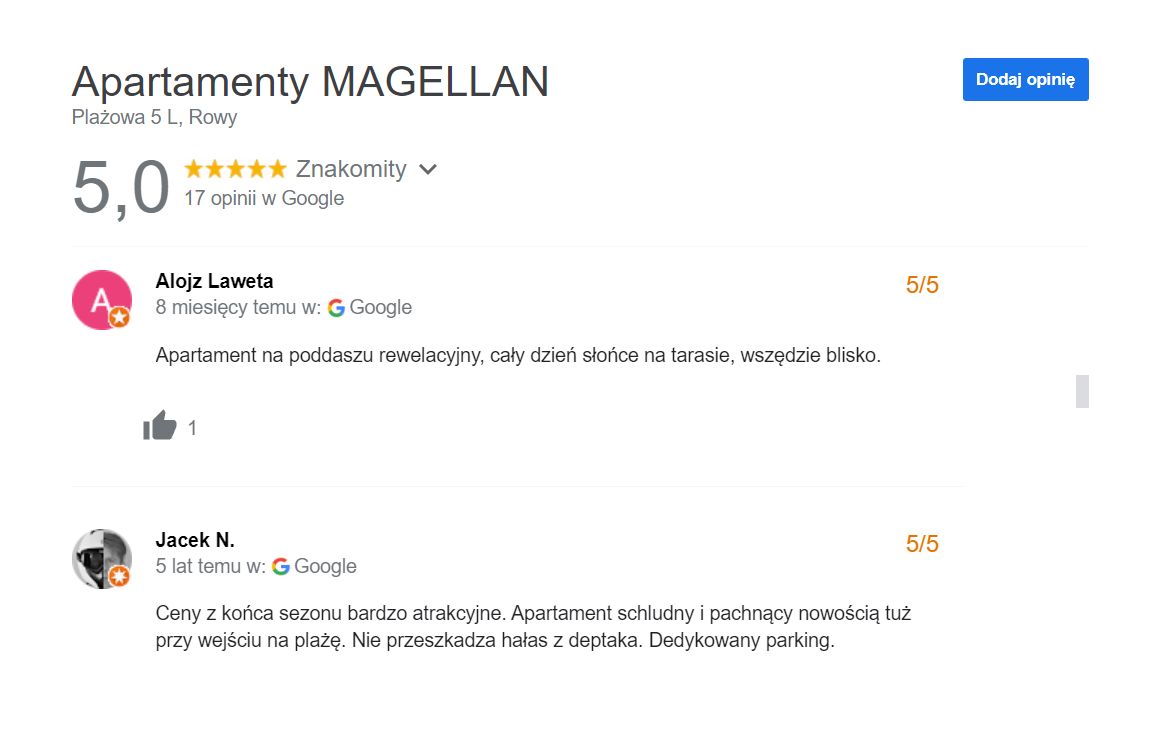The width and height of the screenshot is (1162, 730).
Task: Click the thumbs up icon on Alojz Laweta's review
Action: 159,426
